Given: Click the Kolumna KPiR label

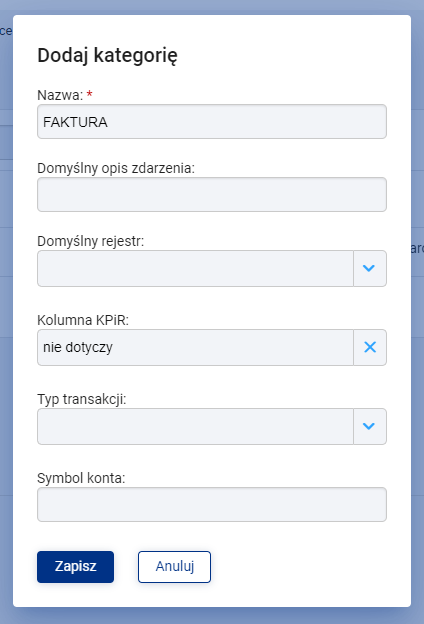Looking at the screenshot, I should pos(83,320).
